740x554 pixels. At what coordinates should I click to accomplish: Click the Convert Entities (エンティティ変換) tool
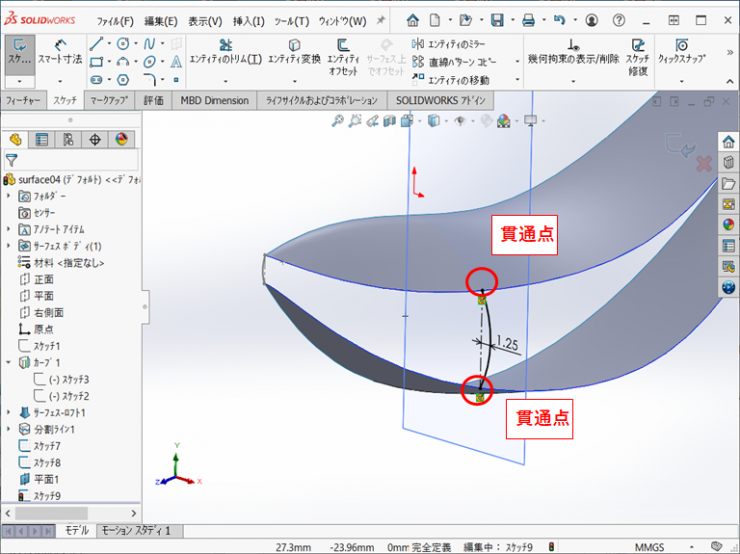pos(294,51)
